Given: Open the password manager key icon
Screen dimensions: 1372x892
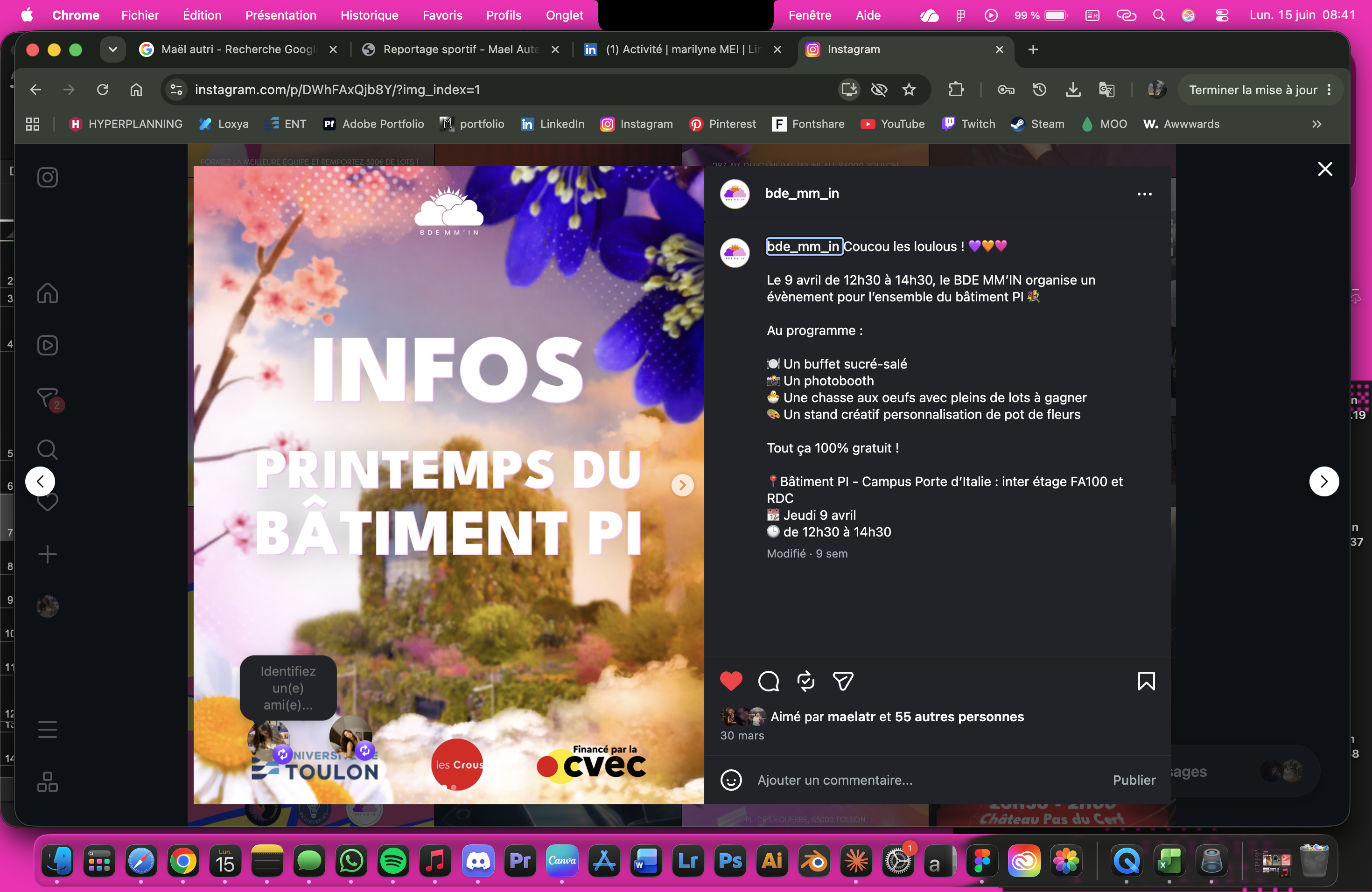Looking at the screenshot, I should 1005,89.
